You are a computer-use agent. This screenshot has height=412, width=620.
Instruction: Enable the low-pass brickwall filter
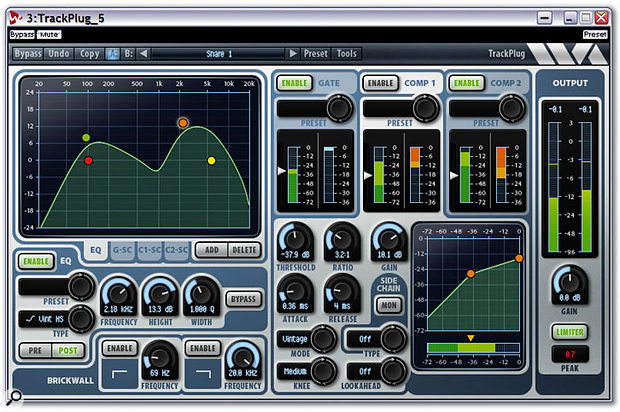coord(203,348)
